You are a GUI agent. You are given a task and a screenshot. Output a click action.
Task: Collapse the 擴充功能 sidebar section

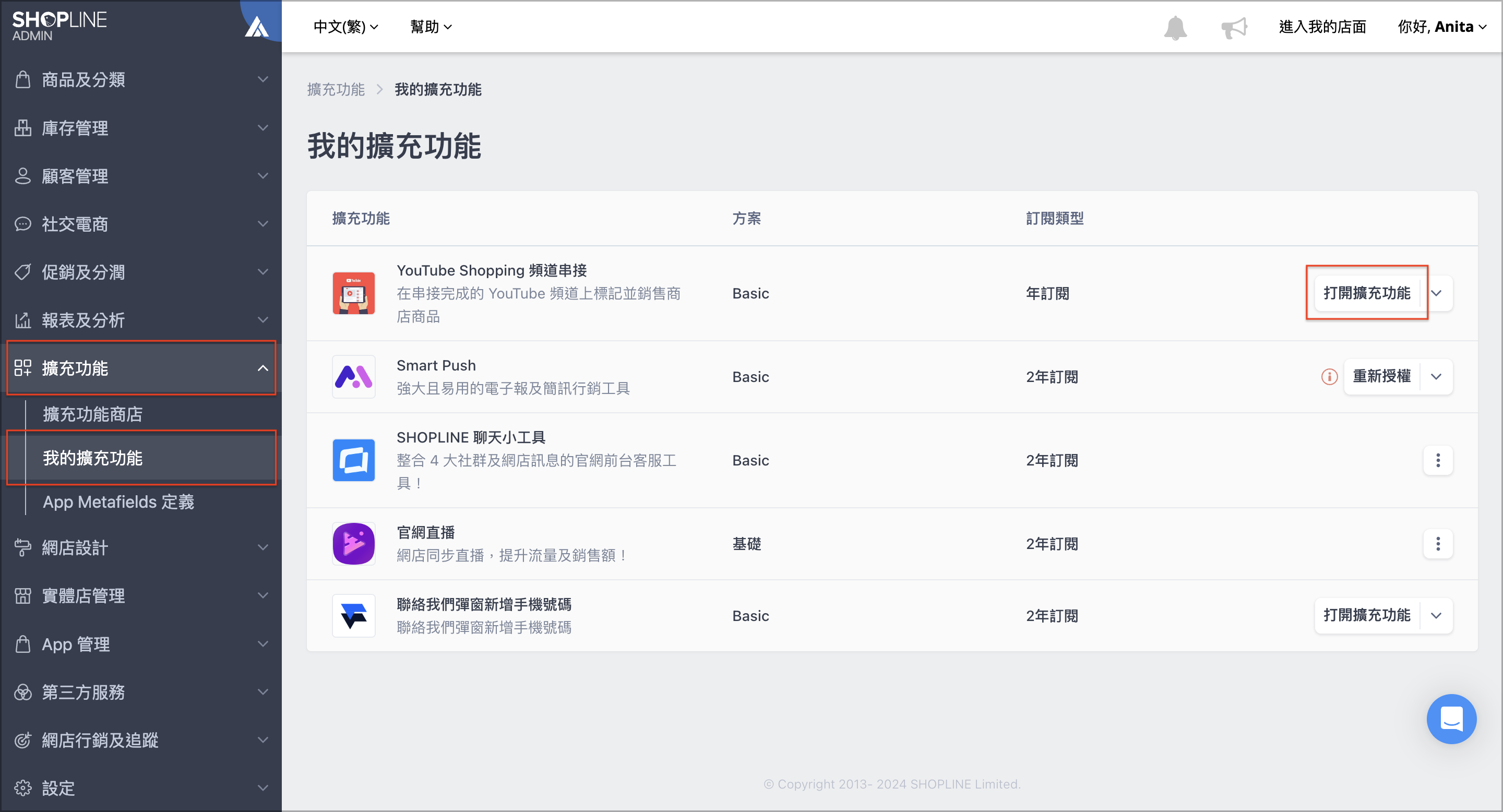coord(263,368)
